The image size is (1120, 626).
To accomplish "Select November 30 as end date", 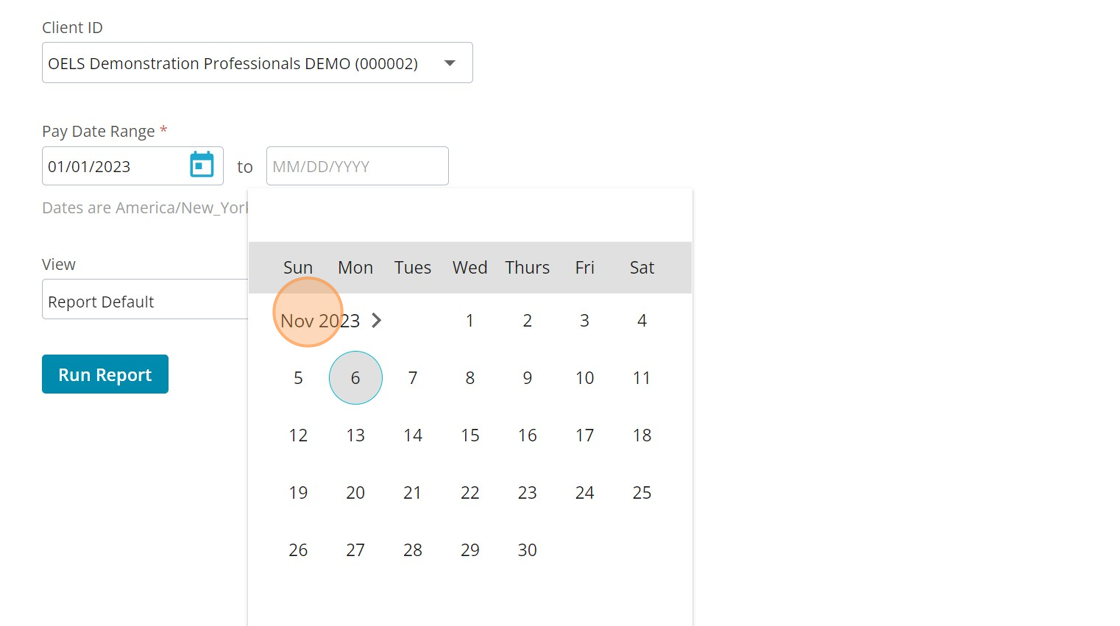I will (x=527, y=550).
